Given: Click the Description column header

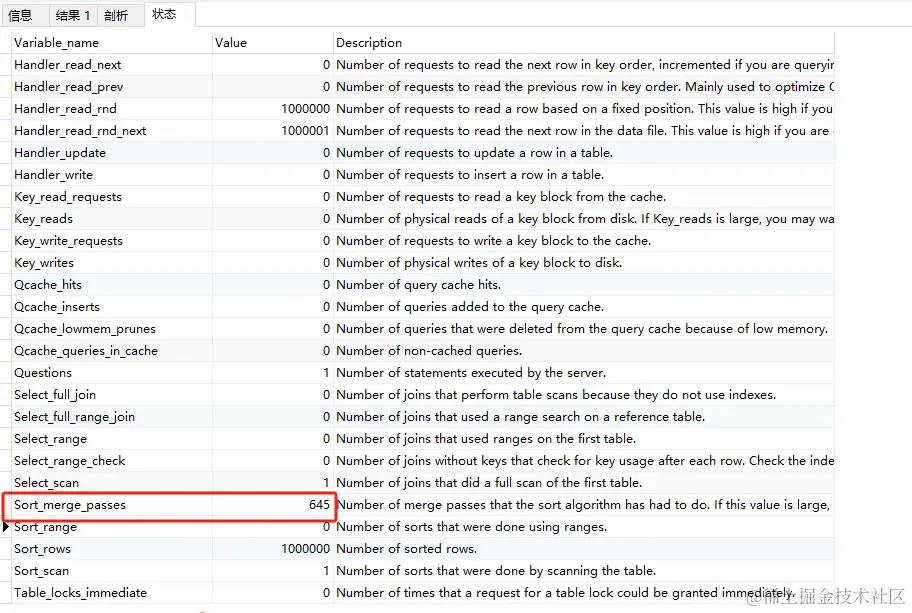Looking at the screenshot, I should point(369,43).
